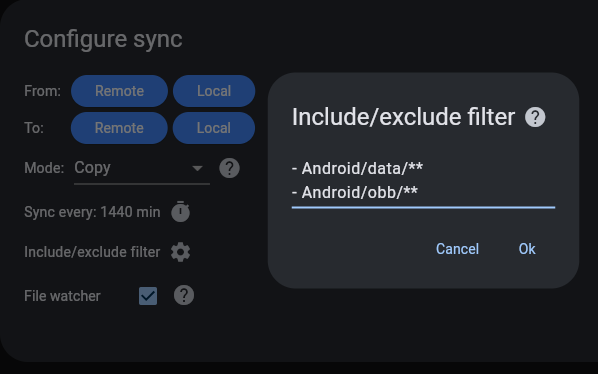Show File watcher help icon
The height and width of the screenshot is (374, 598).
tap(184, 295)
